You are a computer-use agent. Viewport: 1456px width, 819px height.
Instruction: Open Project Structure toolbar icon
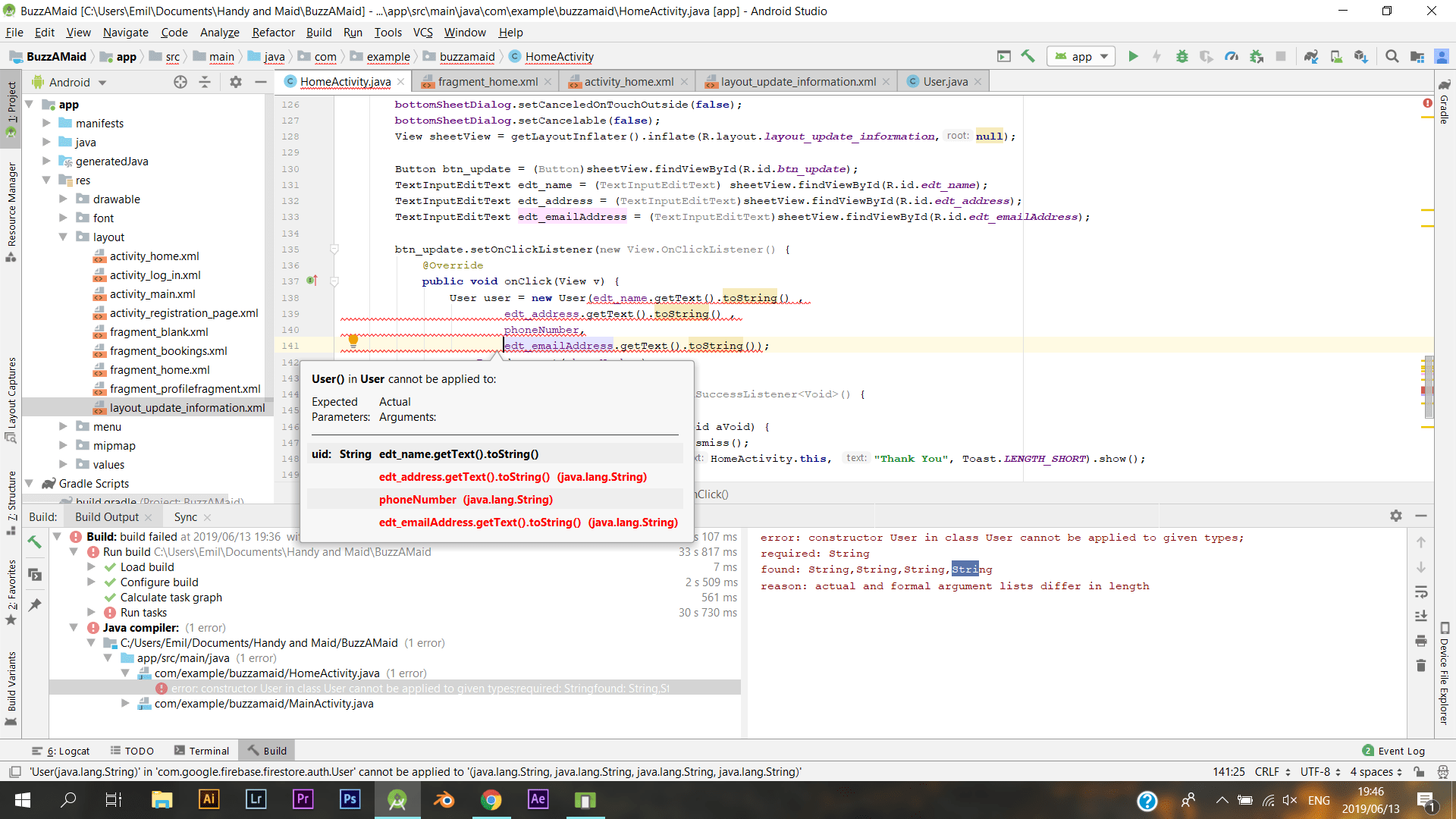(x=1417, y=56)
